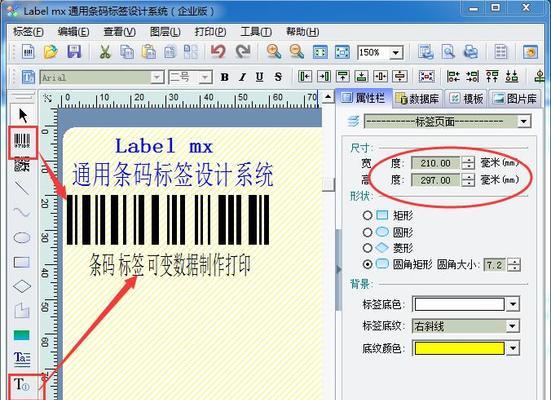
Task: Select the barcode tool
Action: [x=22, y=141]
